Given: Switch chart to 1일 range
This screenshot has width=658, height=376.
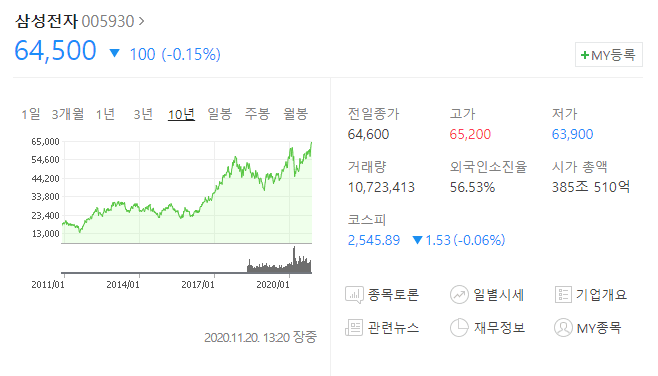Looking at the screenshot, I should [x=31, y=114].
